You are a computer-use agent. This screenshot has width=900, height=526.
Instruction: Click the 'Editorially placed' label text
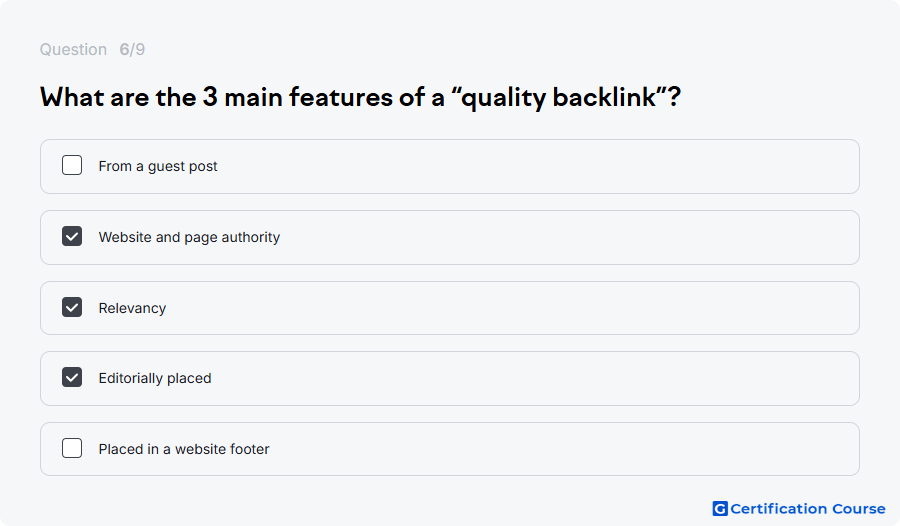[x=155, y=378]
